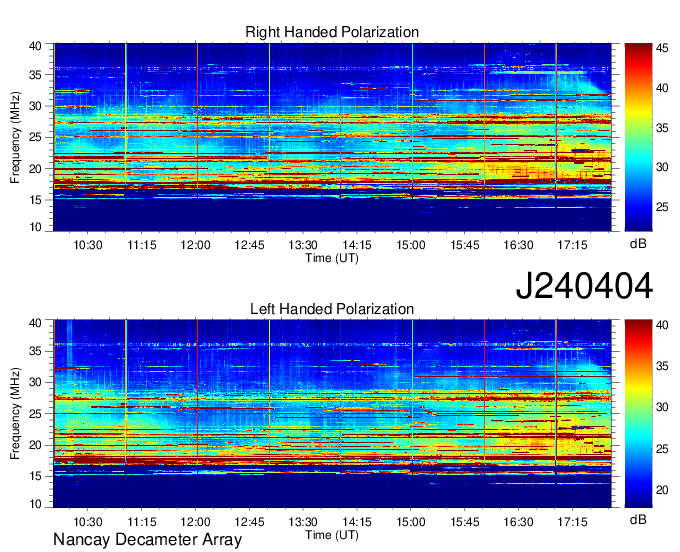
Task: Click the 16:30 time tick of Right Handed plot
Action: click(x=519, y=245)
